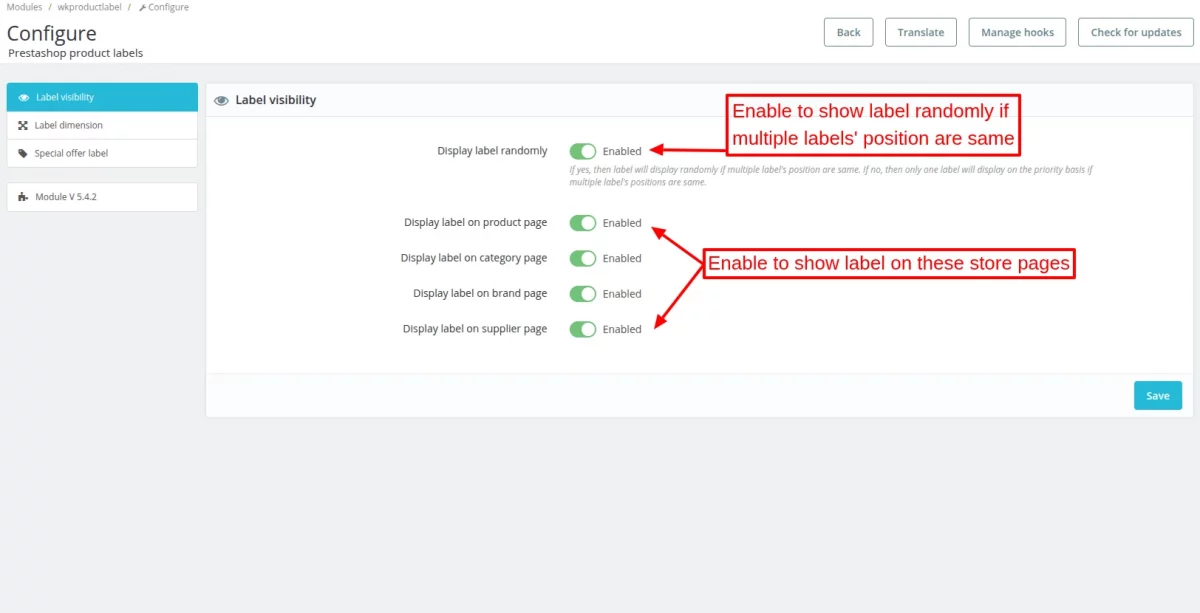Click the help text under Display label randomly
The height and width of the screenshot is (613, 1200).
click(x=831, y=176)
